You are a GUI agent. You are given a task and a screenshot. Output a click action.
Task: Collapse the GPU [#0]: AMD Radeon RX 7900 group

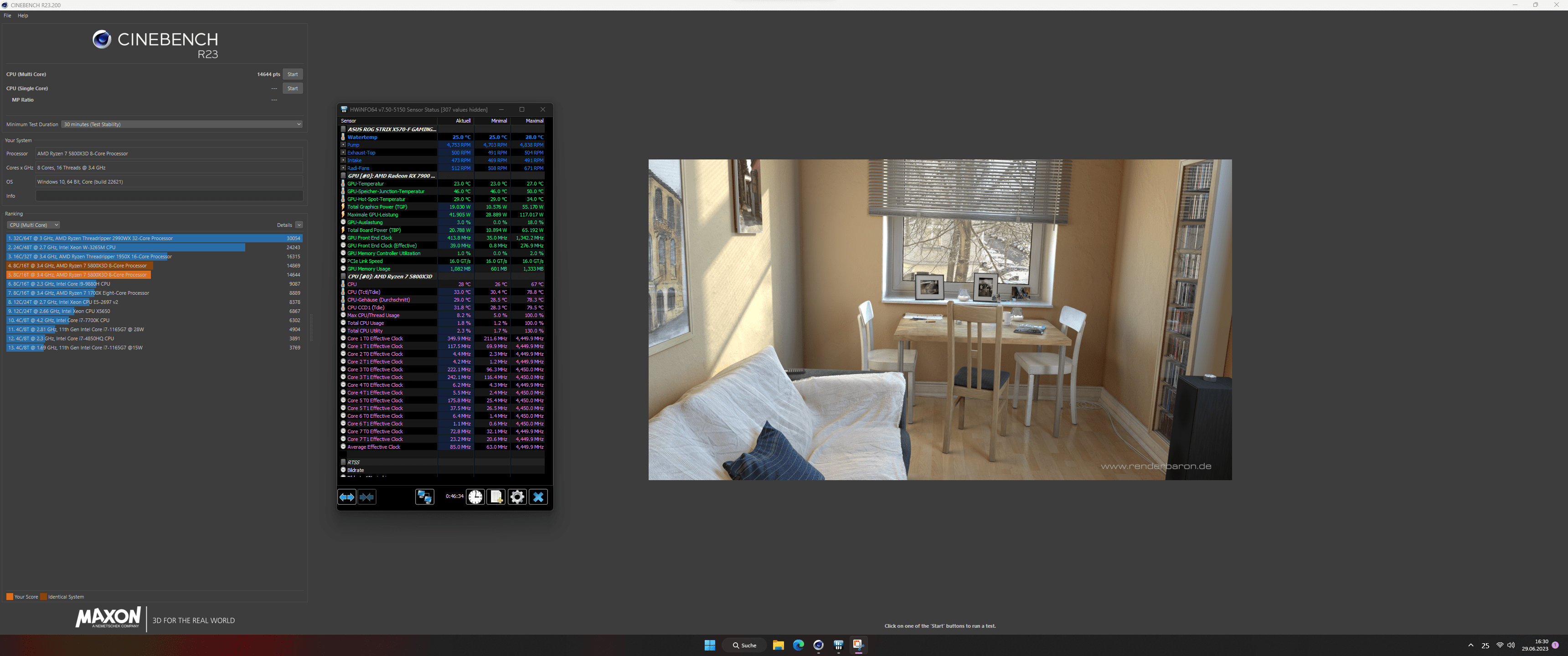click(x=392, y=176)
